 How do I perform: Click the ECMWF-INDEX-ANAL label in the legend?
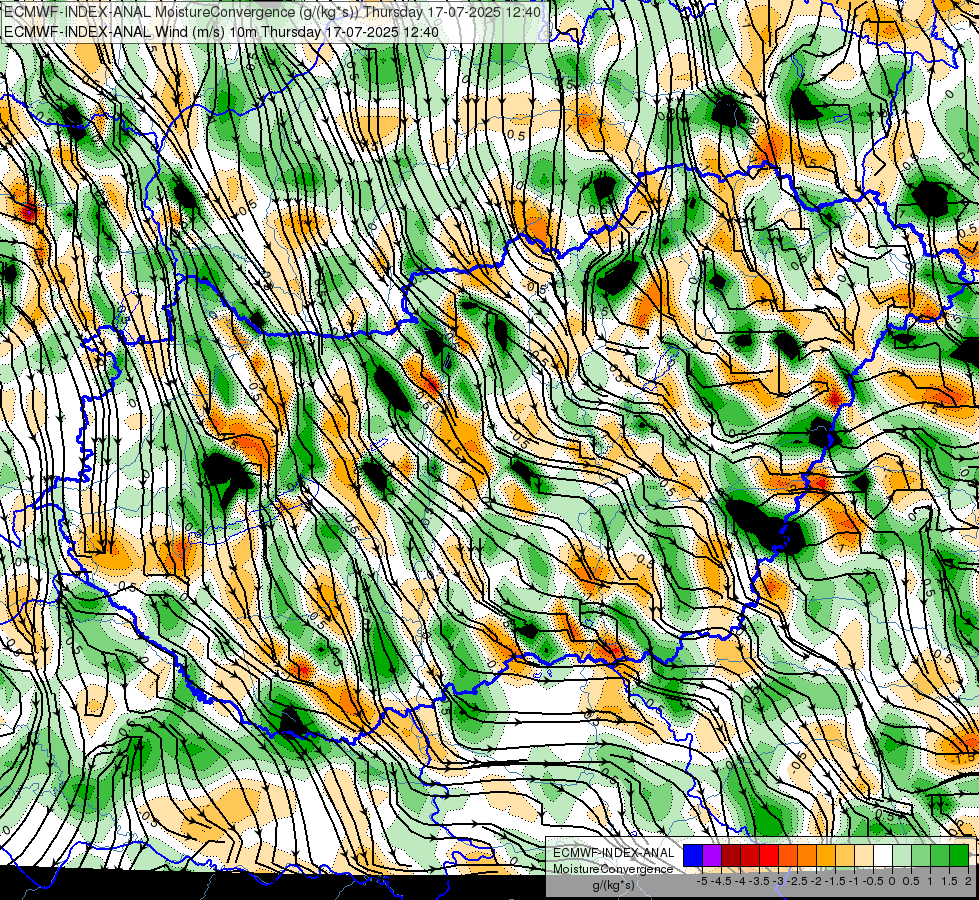click(614, 853)
